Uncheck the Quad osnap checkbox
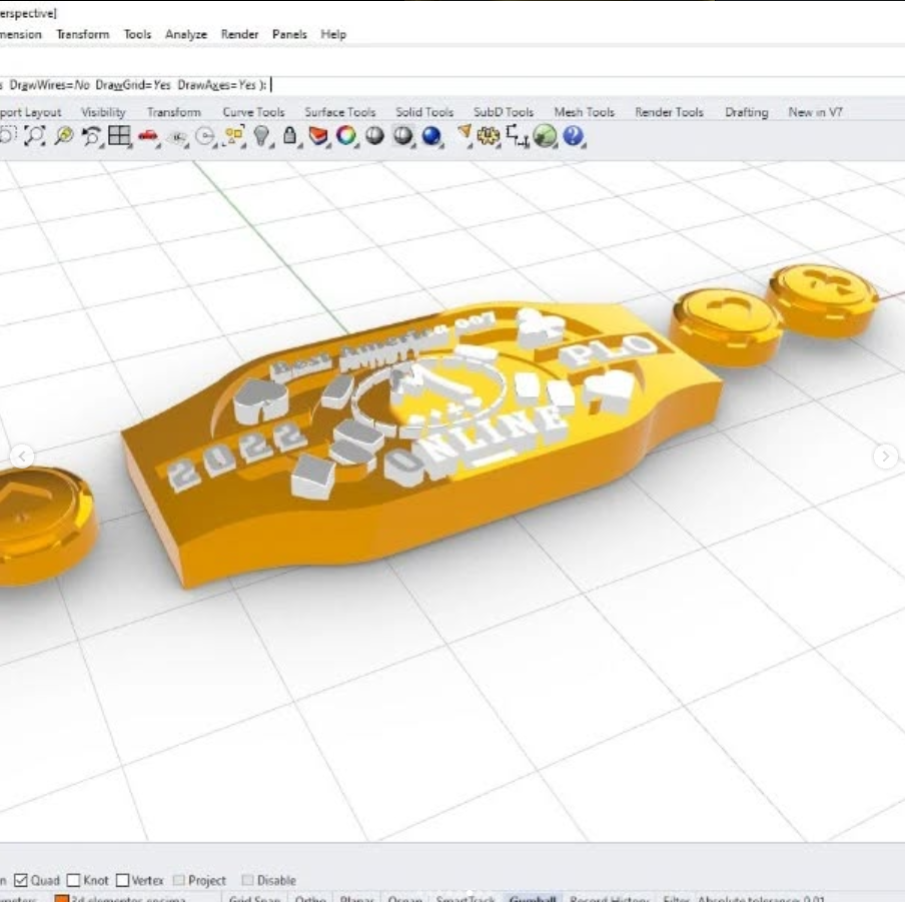The image size is (905, 902). pyautogui.click(x=21, y=881)
